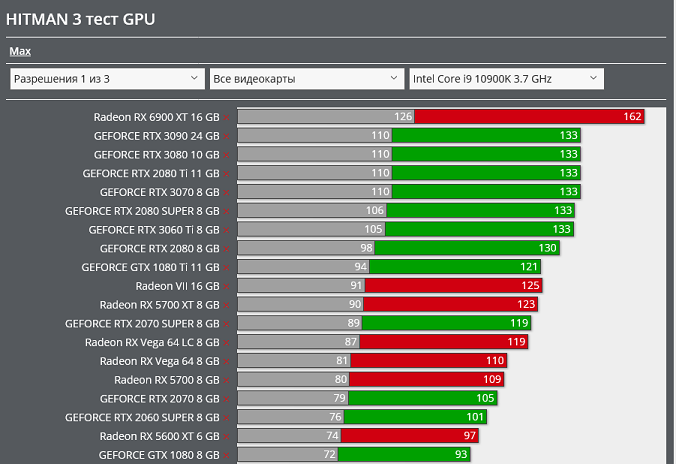Select the Max quality tab
Viewport: 676px width, 464px height.
click(x=20, y=51)
